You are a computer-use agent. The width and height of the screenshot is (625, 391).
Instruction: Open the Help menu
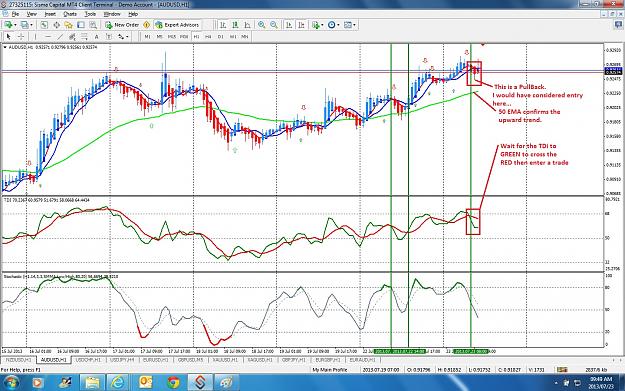coord(133,14)
